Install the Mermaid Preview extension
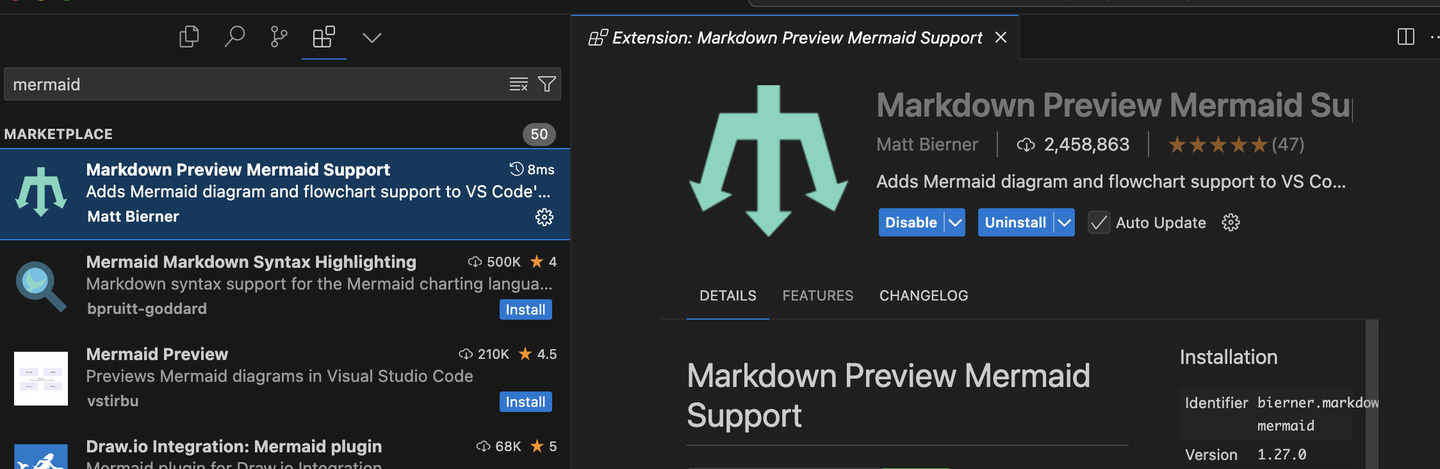This screenshot has height=469, width=1440. [x=525, y=402]
